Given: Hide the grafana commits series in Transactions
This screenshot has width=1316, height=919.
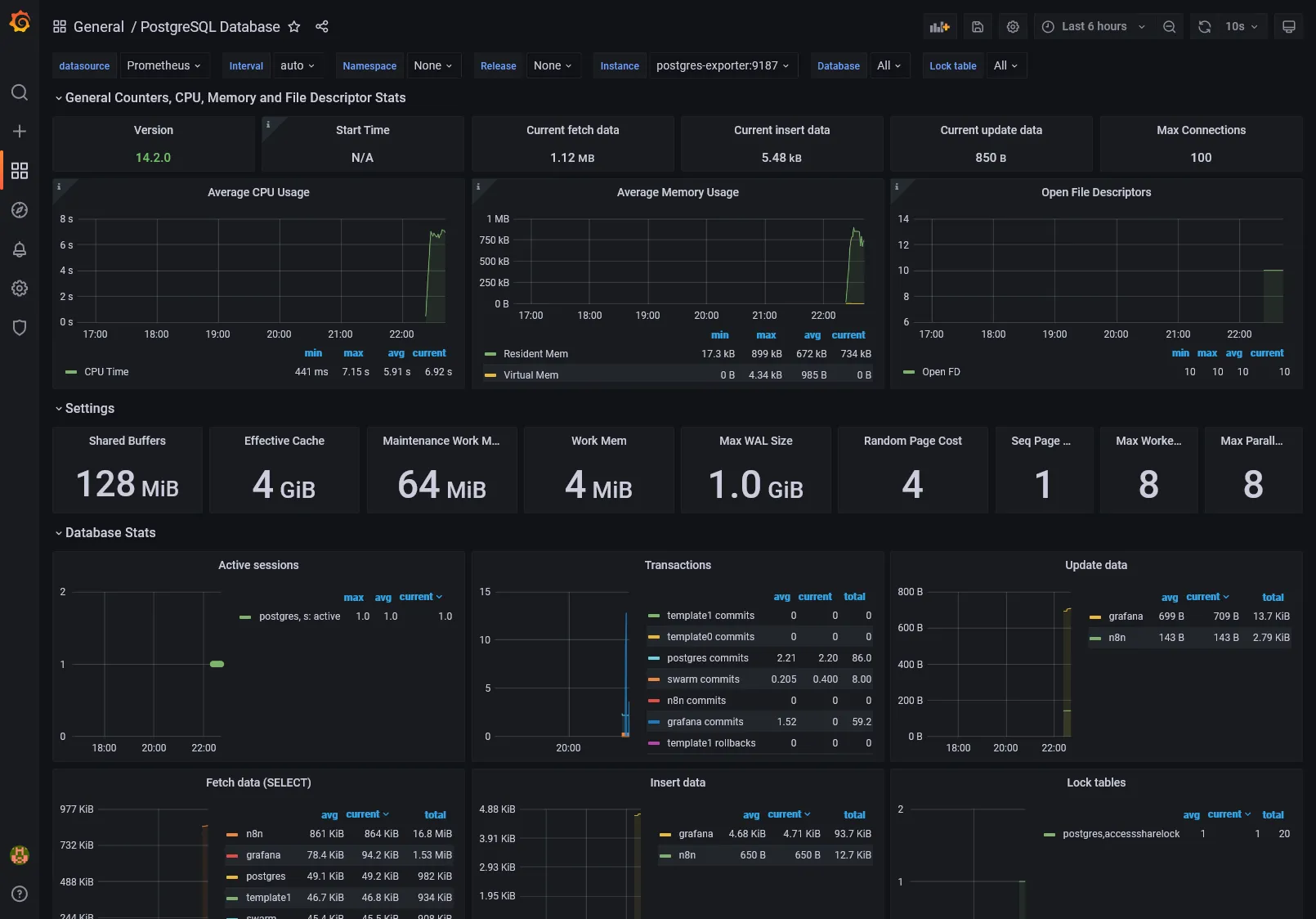Looking at the screenshot, I should tap(705, 722).
